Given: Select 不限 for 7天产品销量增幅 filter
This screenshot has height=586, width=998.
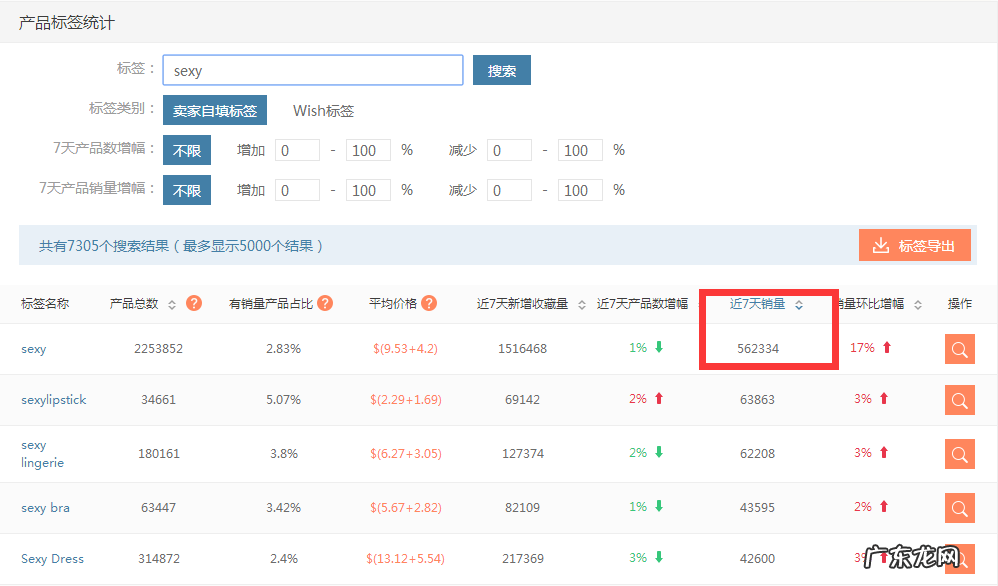Looking at the screenshot, I should pyautogui.click(x=187, y=189).
